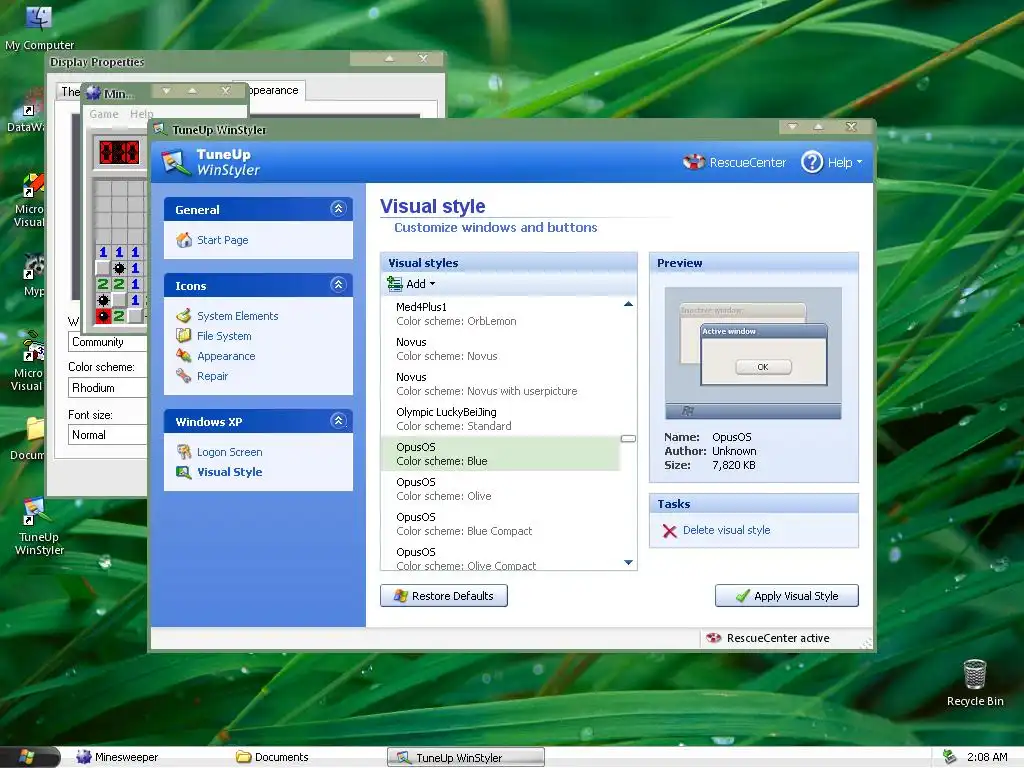Open the Color scheme Rhodium combo box
Screen dimensions: 1024x768
(x=108, y=388)
